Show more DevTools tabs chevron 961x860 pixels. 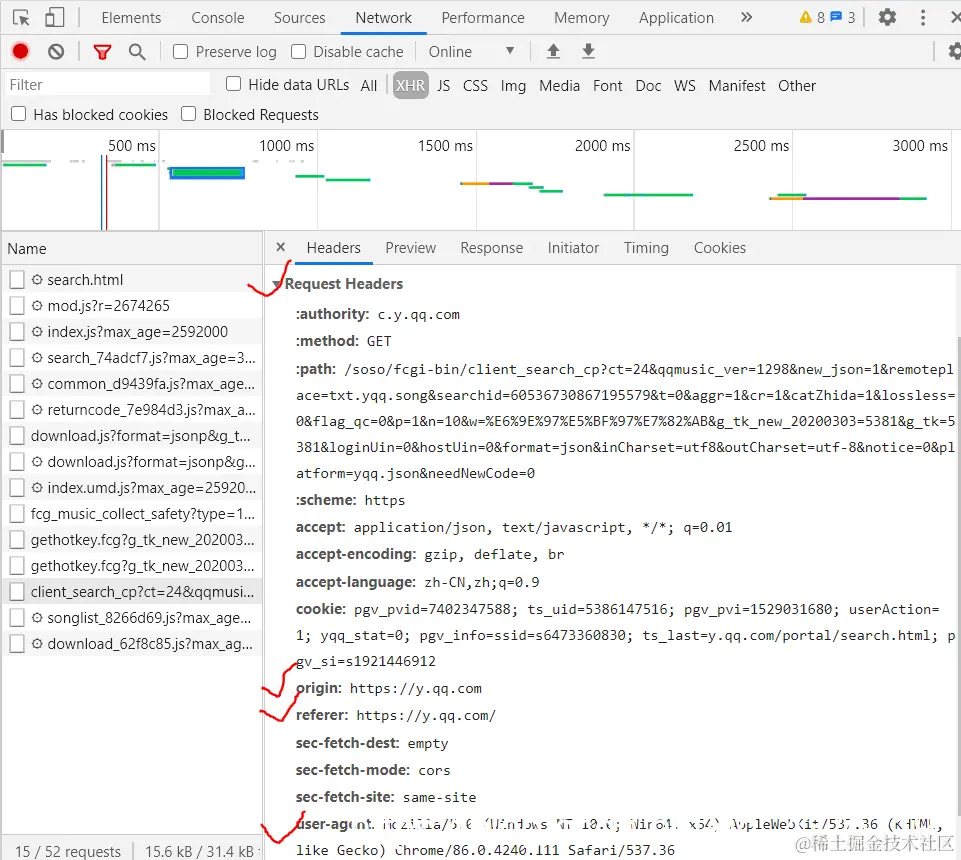(746, 17)
